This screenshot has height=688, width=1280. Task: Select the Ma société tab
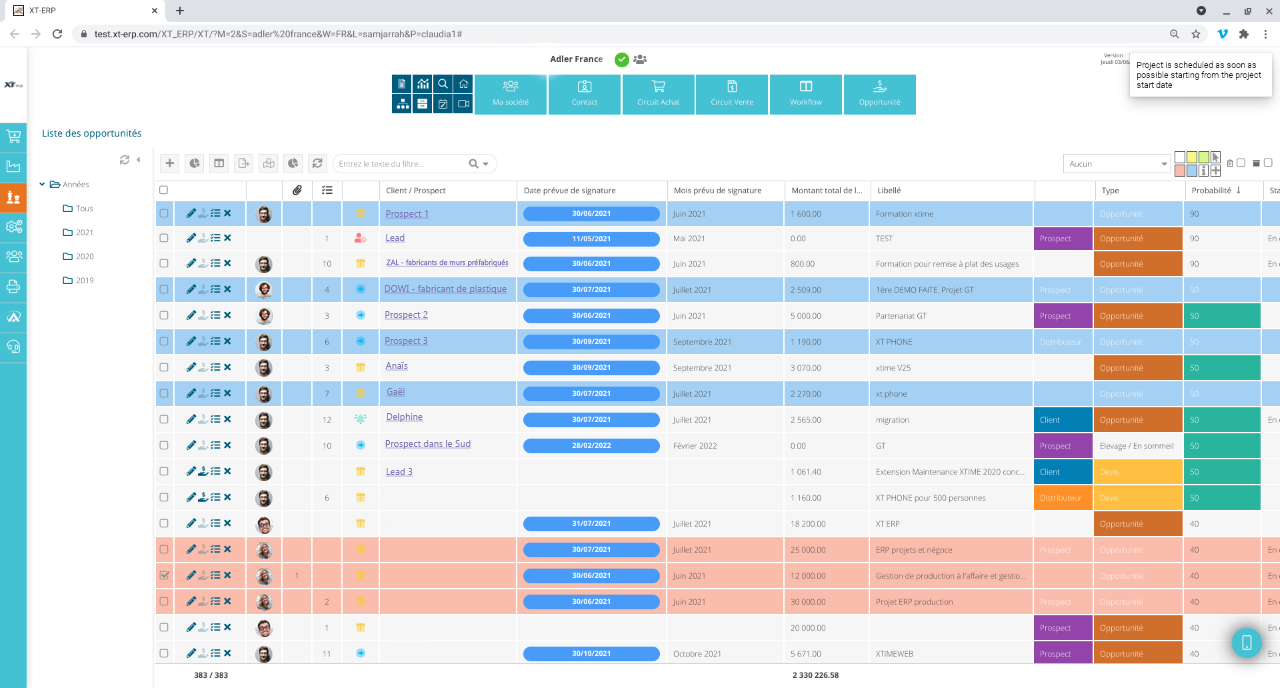pyautogui.click(x=510, y=94)
